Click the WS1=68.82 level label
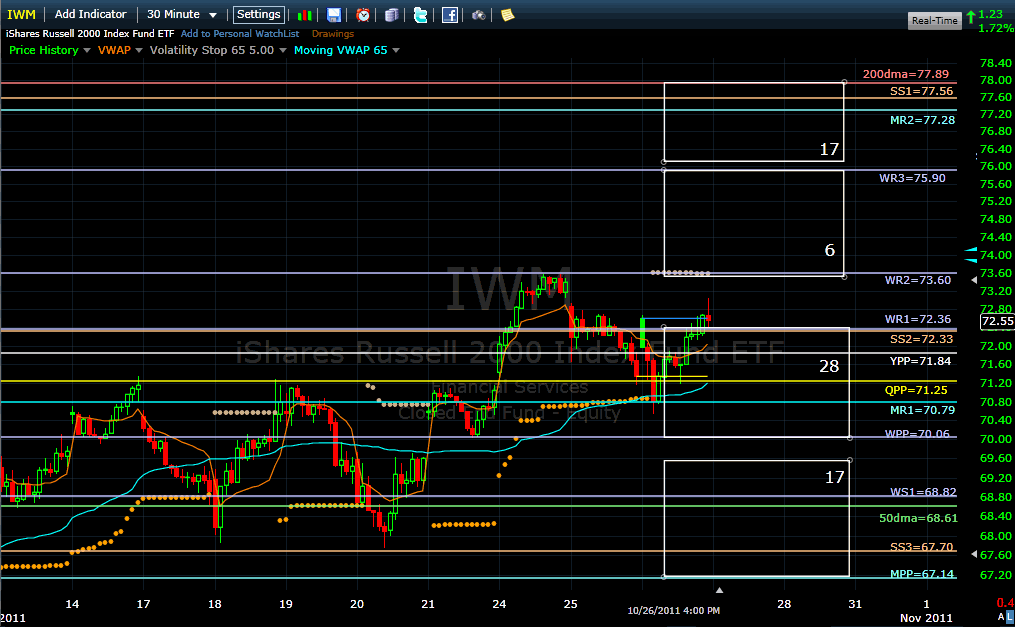The width and height of the screenshot is (1015, 627). point(923,492)
